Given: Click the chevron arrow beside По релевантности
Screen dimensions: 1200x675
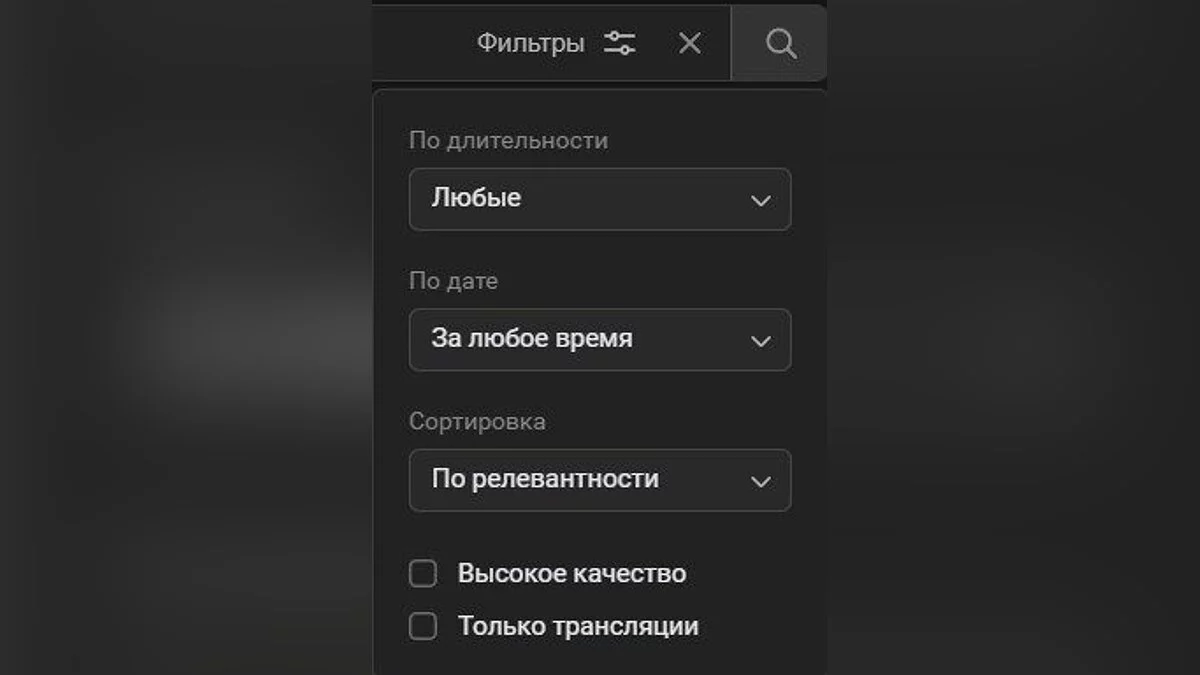Looking at the screenshot, I should 760,481.
